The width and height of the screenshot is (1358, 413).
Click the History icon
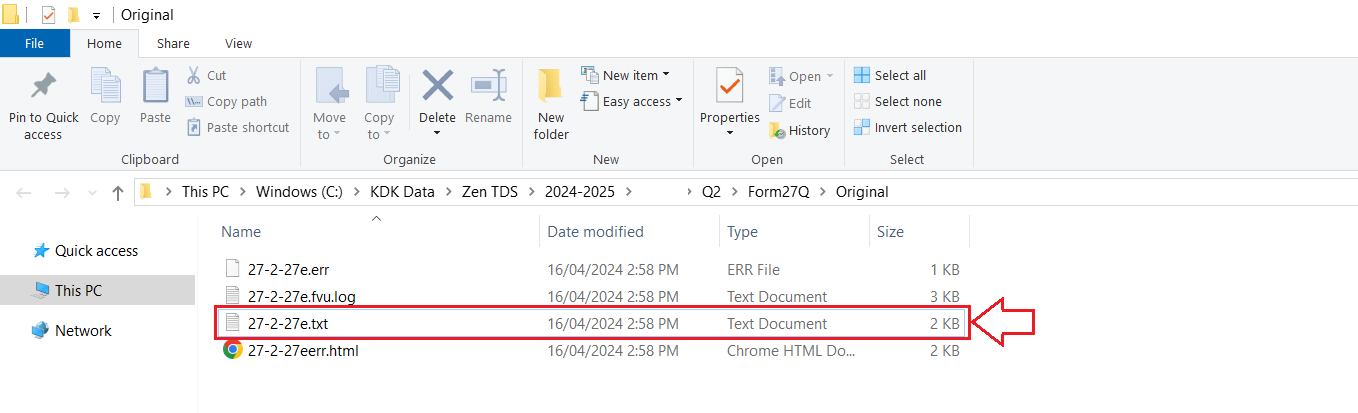777,130
